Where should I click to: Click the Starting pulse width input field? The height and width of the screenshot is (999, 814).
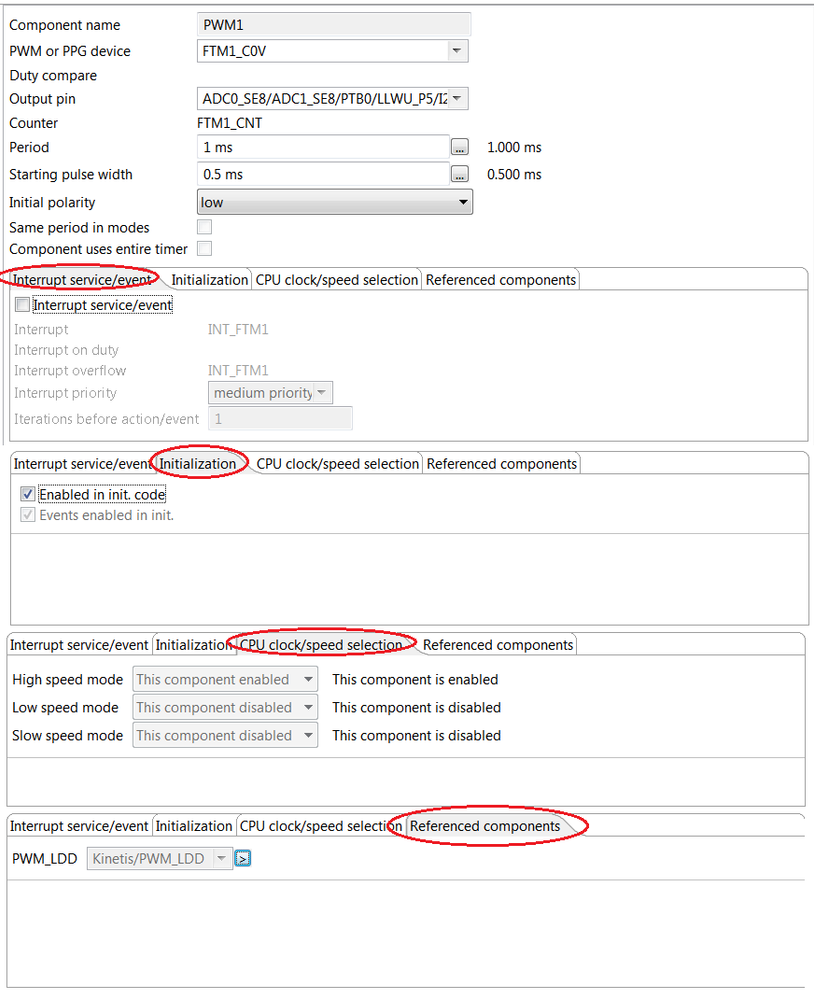323,174
